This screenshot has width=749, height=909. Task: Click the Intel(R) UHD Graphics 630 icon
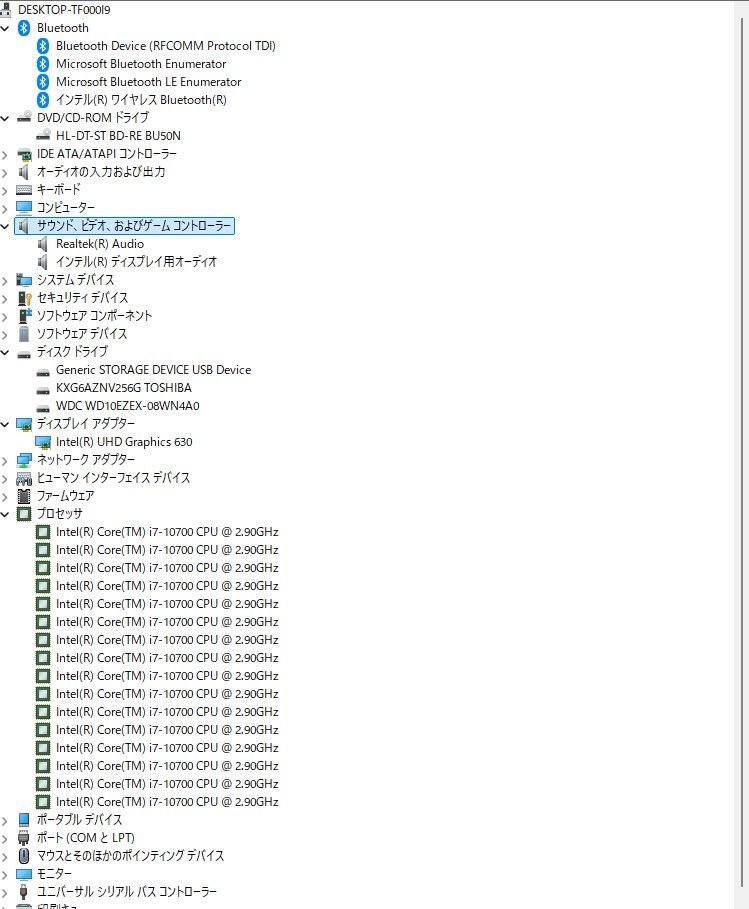pyautogui.click(x=43, y=442)
